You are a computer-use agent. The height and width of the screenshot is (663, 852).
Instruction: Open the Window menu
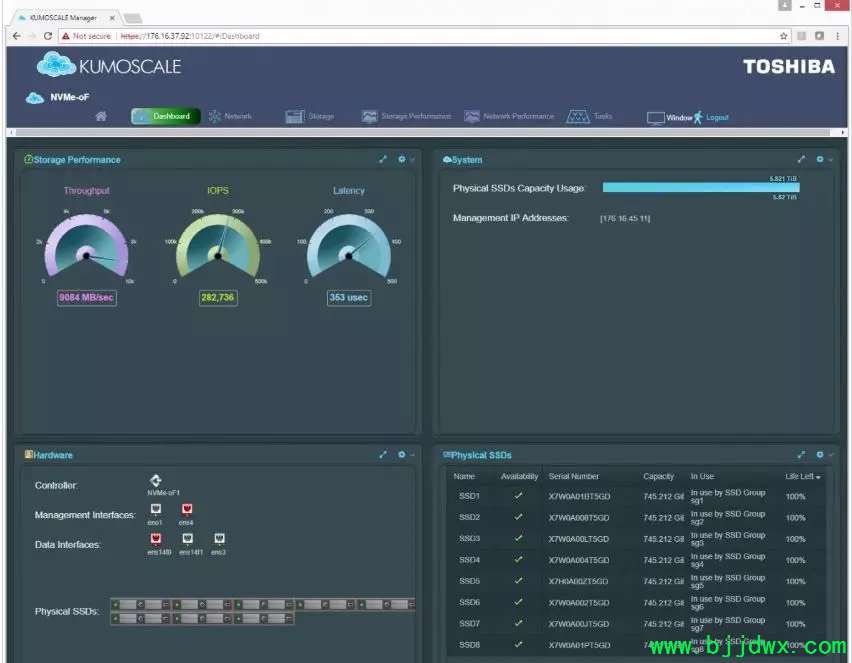(x=679, y=117)
